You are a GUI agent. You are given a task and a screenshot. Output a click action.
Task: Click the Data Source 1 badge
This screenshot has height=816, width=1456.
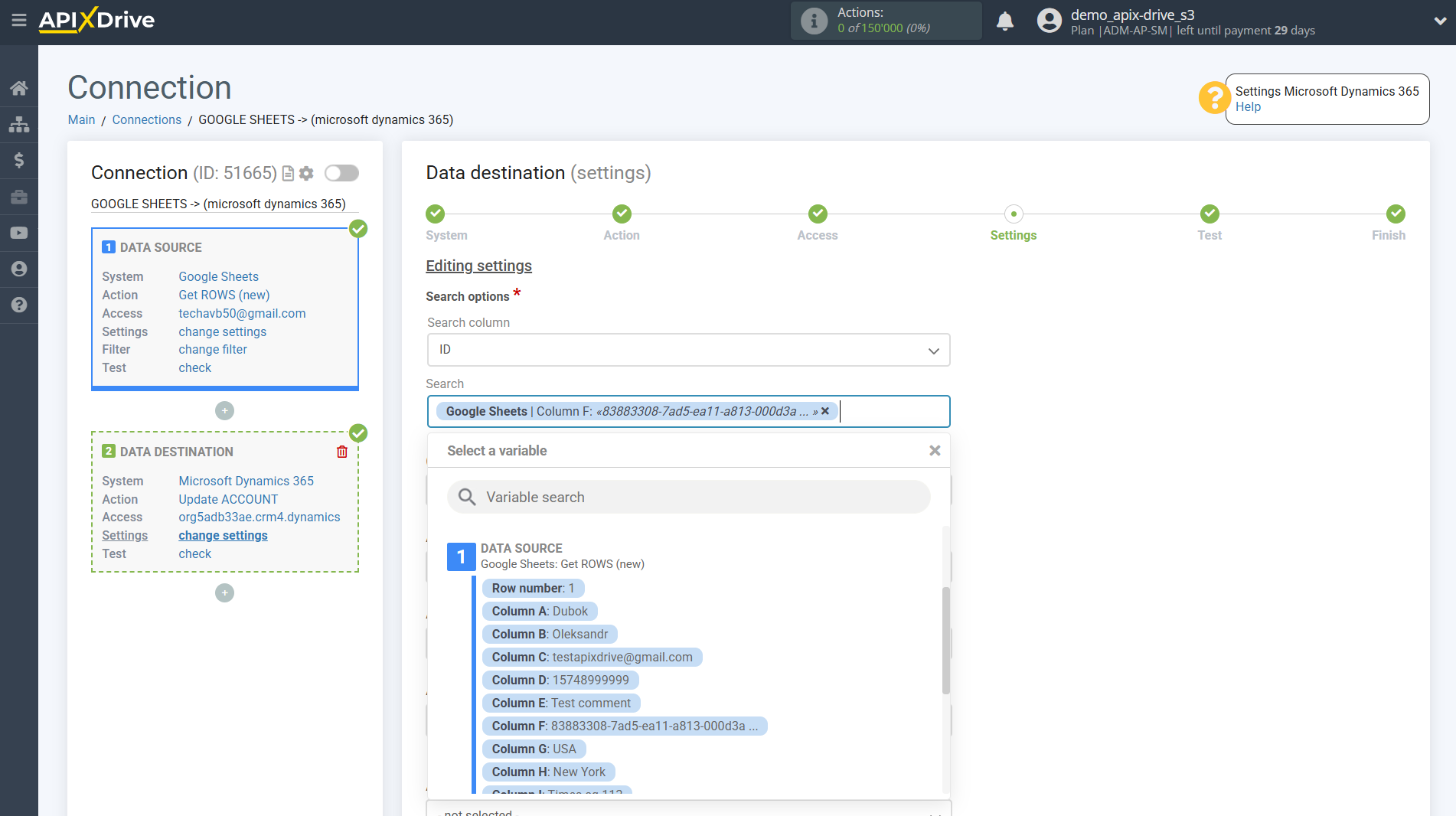[x=461, y=557]
